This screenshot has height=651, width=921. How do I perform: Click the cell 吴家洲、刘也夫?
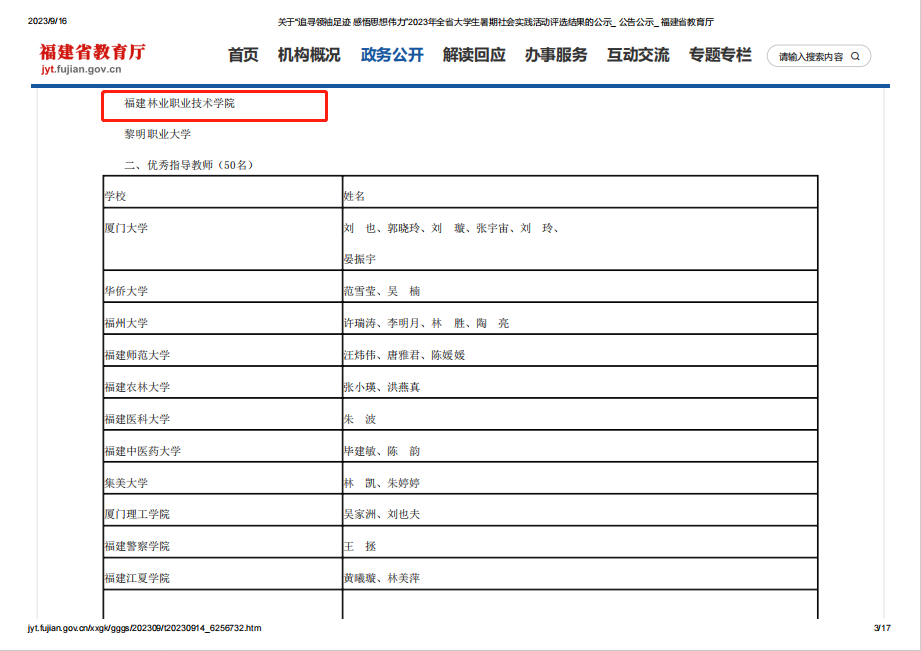(580, 509)
